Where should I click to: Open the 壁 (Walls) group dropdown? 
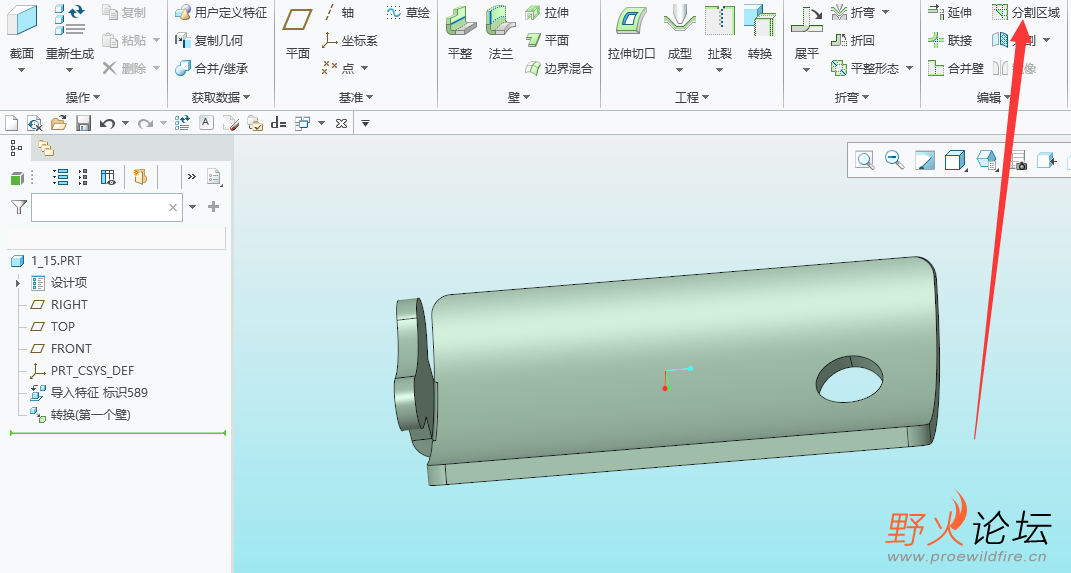519,98
